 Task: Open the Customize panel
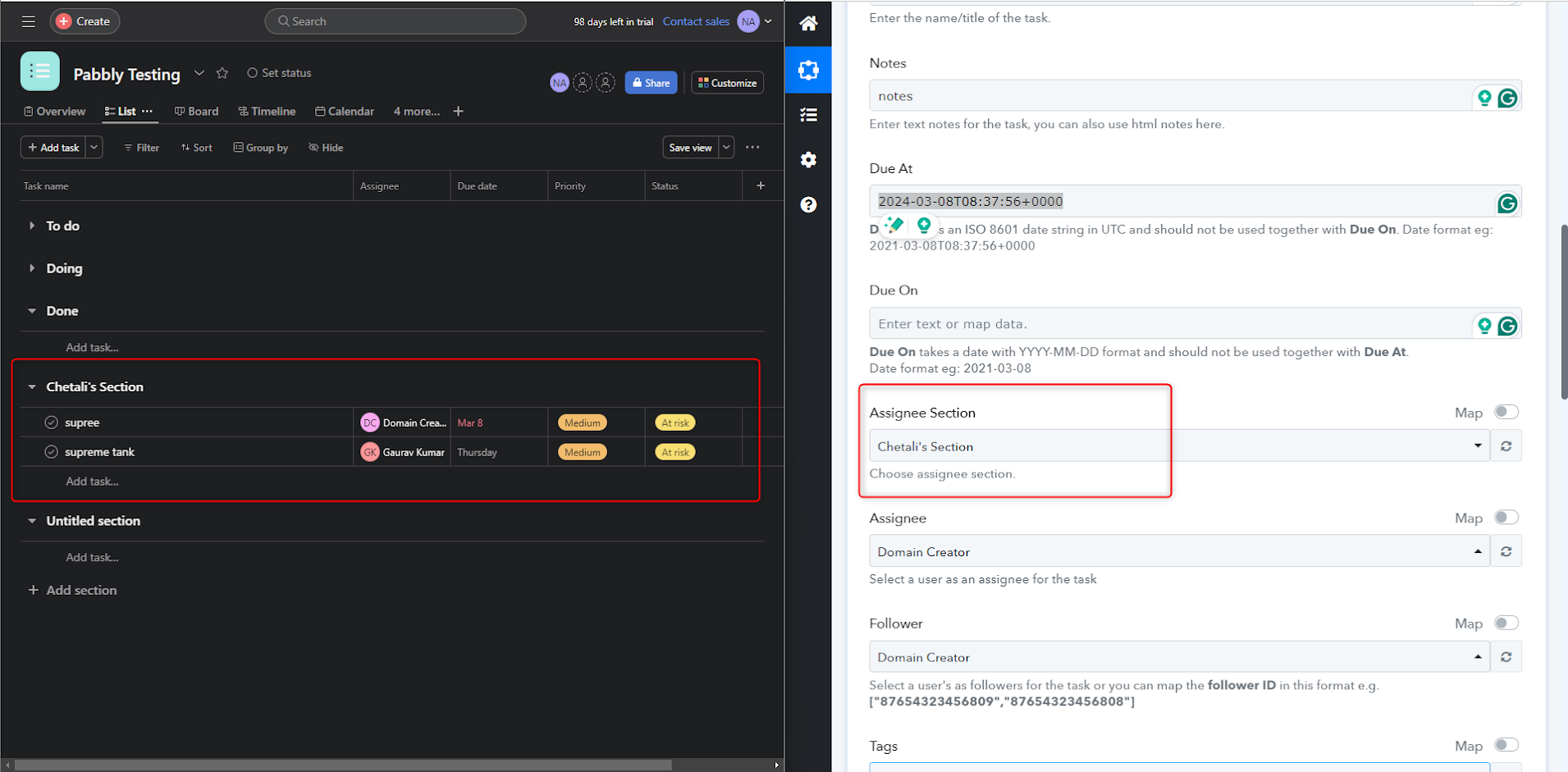tap(727, 83)
